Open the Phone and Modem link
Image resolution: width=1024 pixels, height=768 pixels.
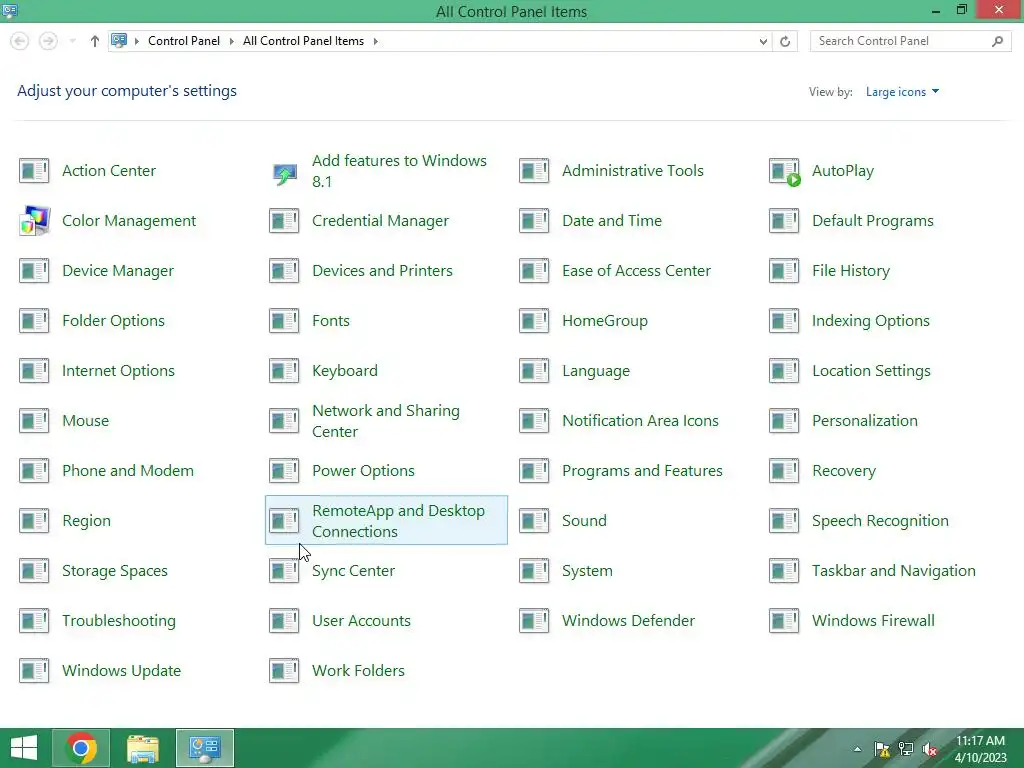pyautogui.click(x=128, y=471)
